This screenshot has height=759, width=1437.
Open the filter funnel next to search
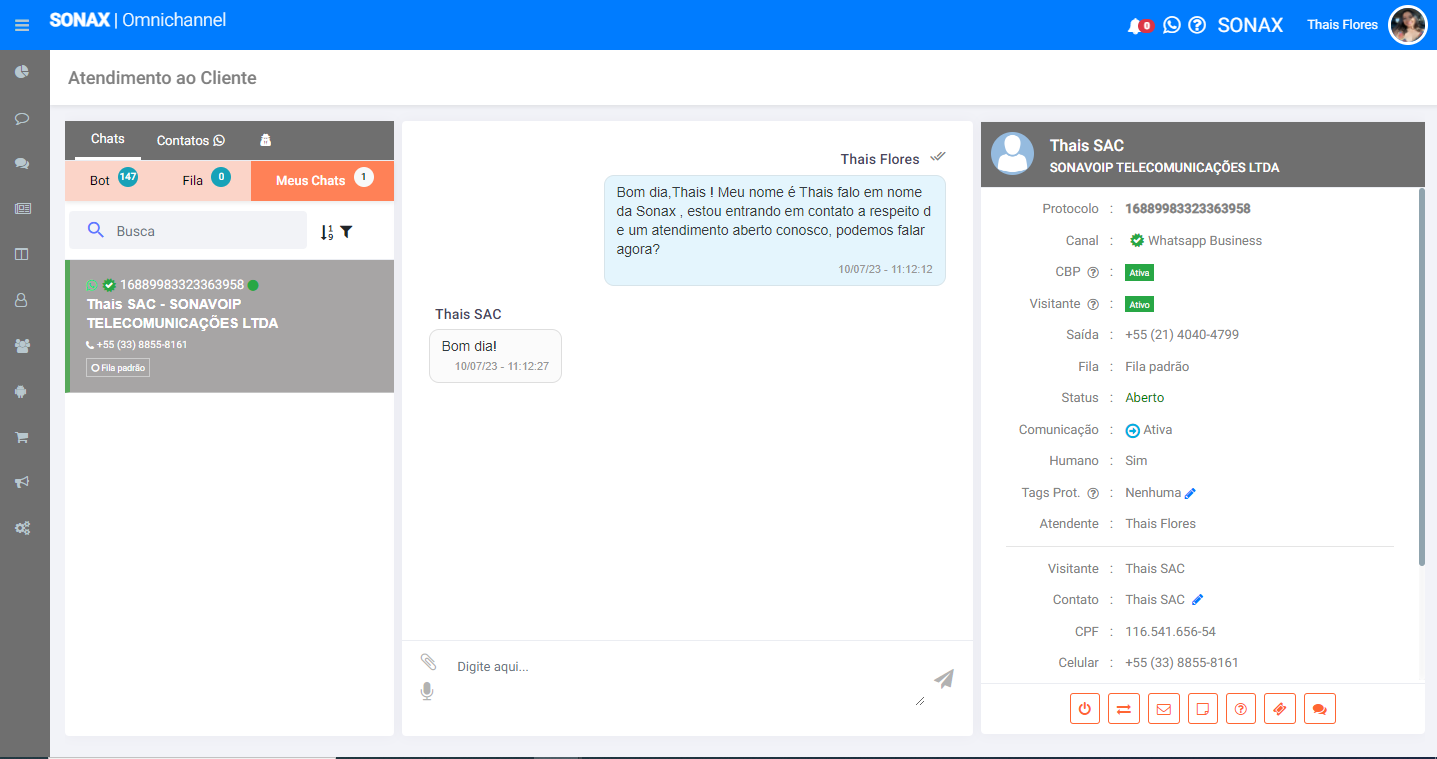click(x=346, y=232)
